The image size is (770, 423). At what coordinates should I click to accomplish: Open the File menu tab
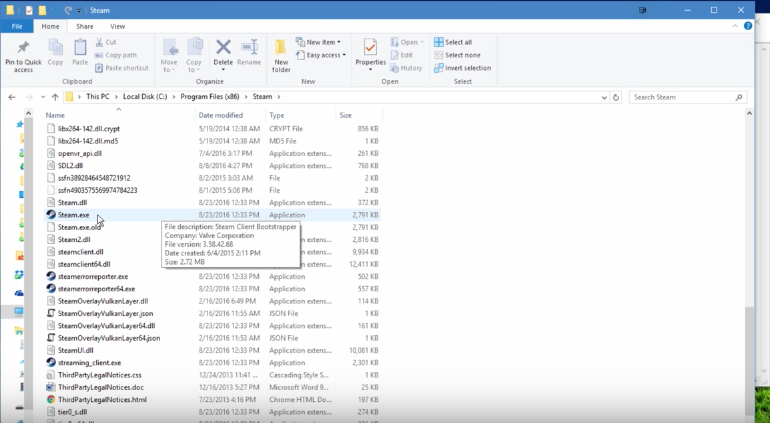tap(17, 26)
